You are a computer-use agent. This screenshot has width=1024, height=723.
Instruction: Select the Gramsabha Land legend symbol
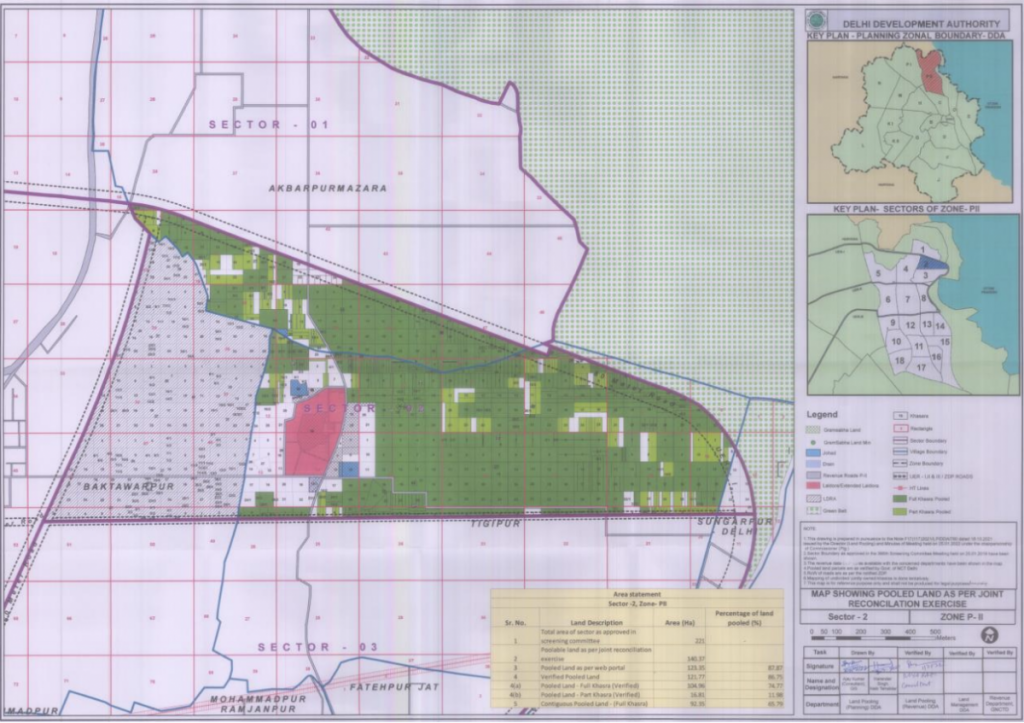[x=813, y=430]
